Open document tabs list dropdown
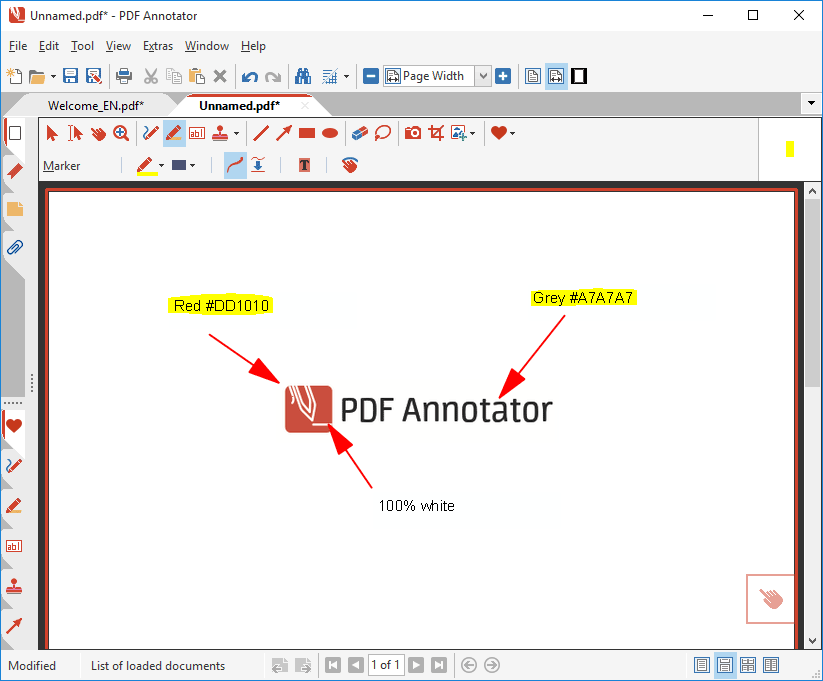Viewport: 823px width, 681px height. pyautogui.click(x=811, y=103)
